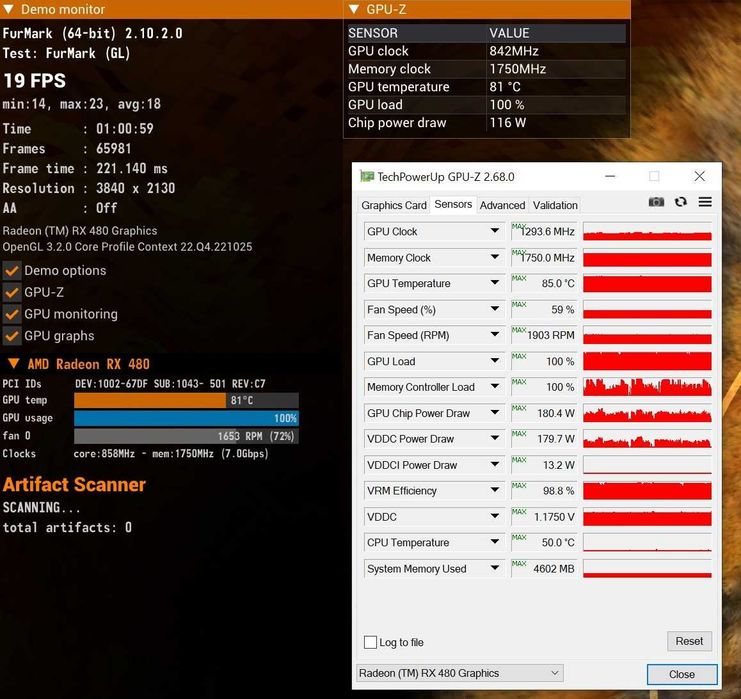Collapse the Demo monitor panel

click(x=9, y=9)
